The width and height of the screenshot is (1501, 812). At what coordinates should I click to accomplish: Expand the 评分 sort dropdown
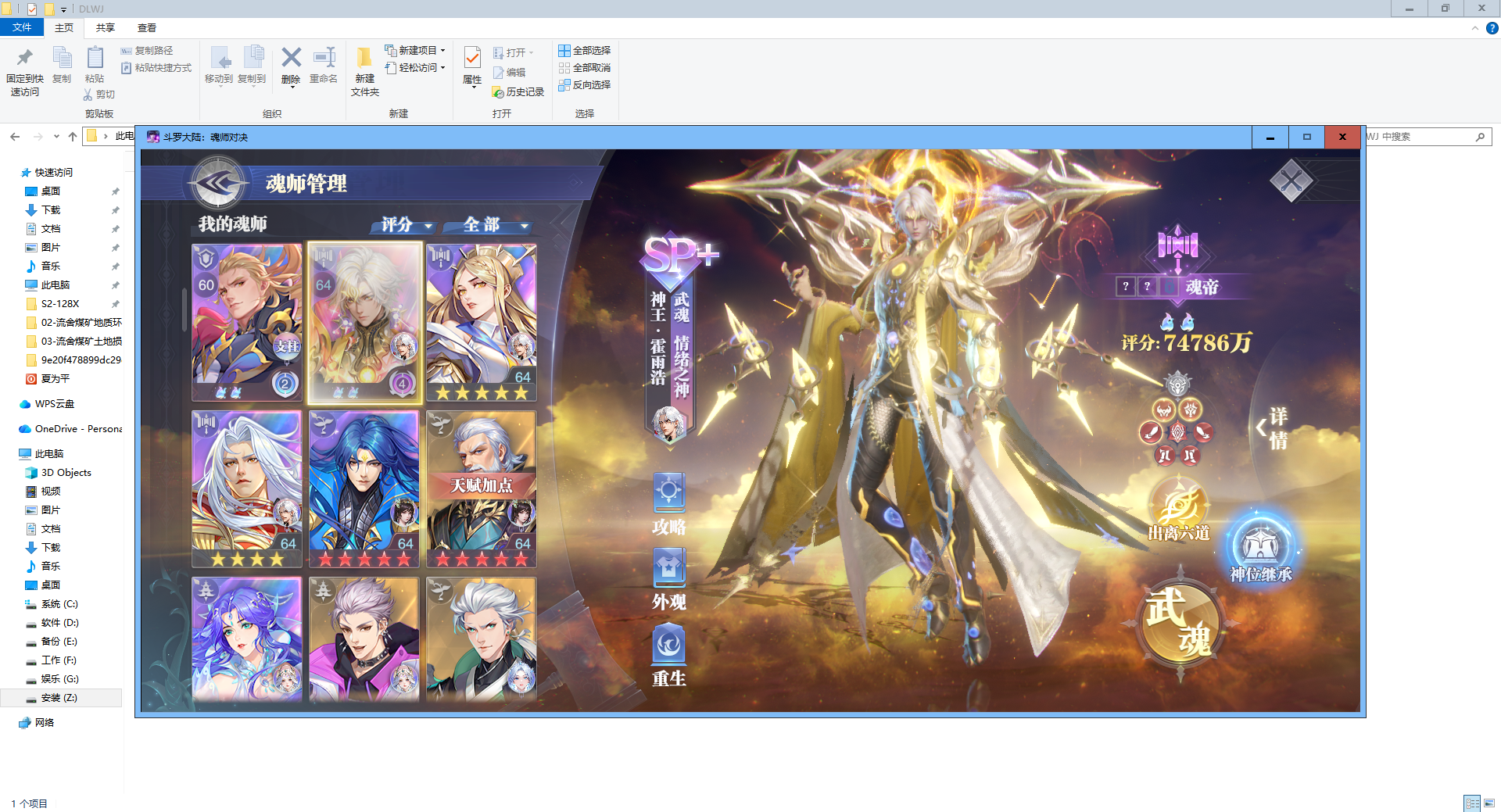403,225
